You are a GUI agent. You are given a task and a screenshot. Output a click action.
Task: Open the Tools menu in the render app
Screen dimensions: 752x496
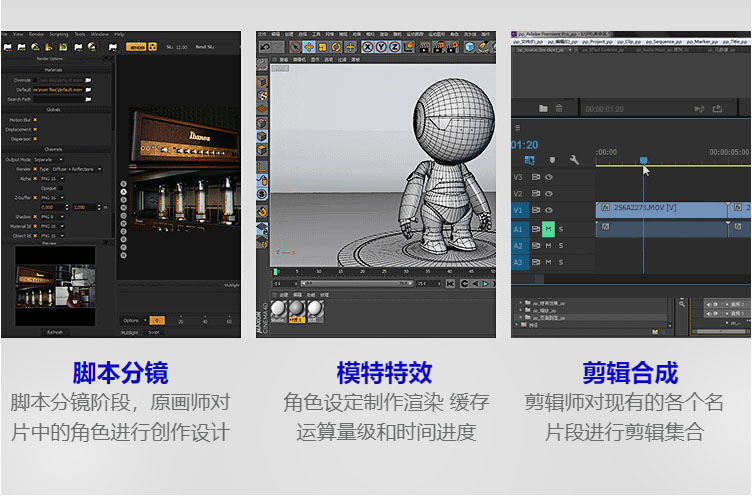point(80,35)
